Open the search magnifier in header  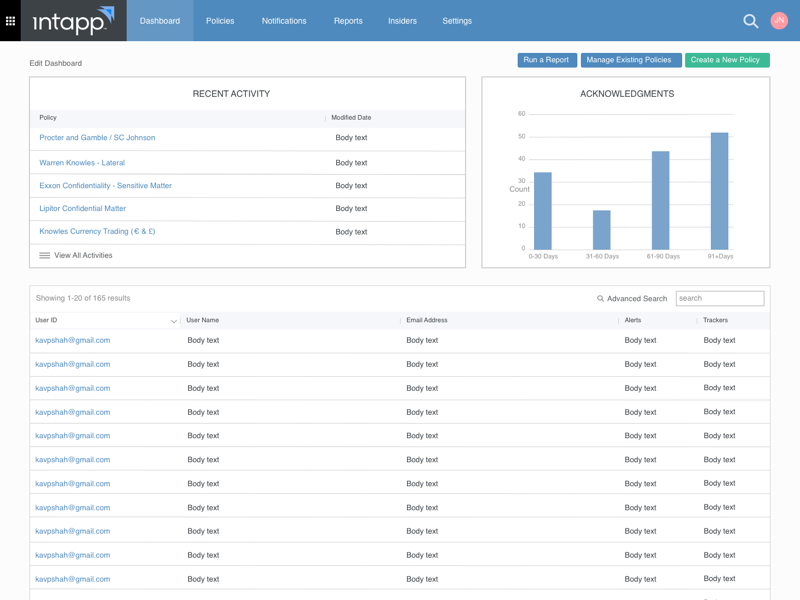tap(751, 21)
